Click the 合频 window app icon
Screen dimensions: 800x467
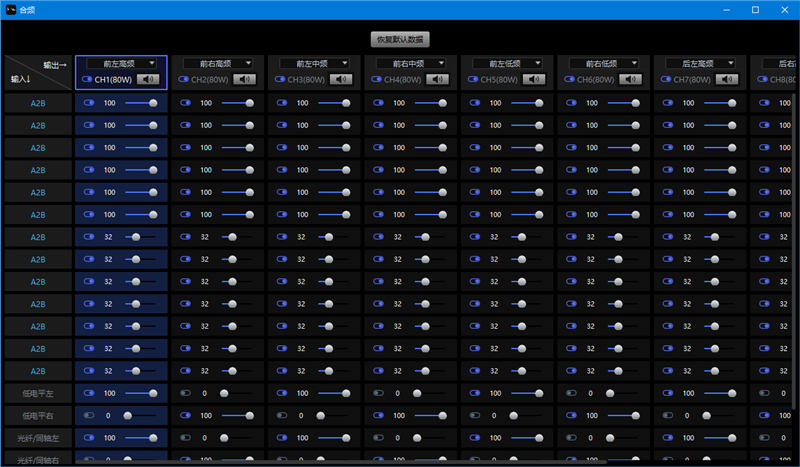tap(9, 9)
